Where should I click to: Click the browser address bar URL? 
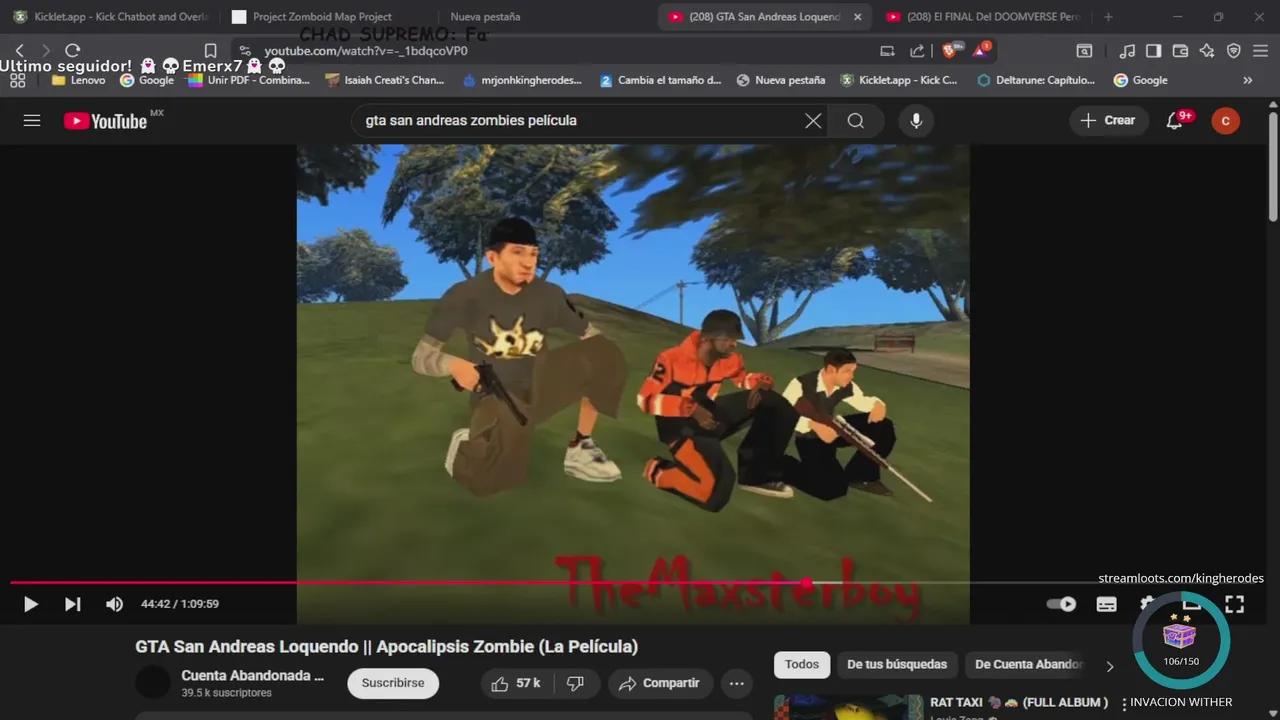[365, 51]
